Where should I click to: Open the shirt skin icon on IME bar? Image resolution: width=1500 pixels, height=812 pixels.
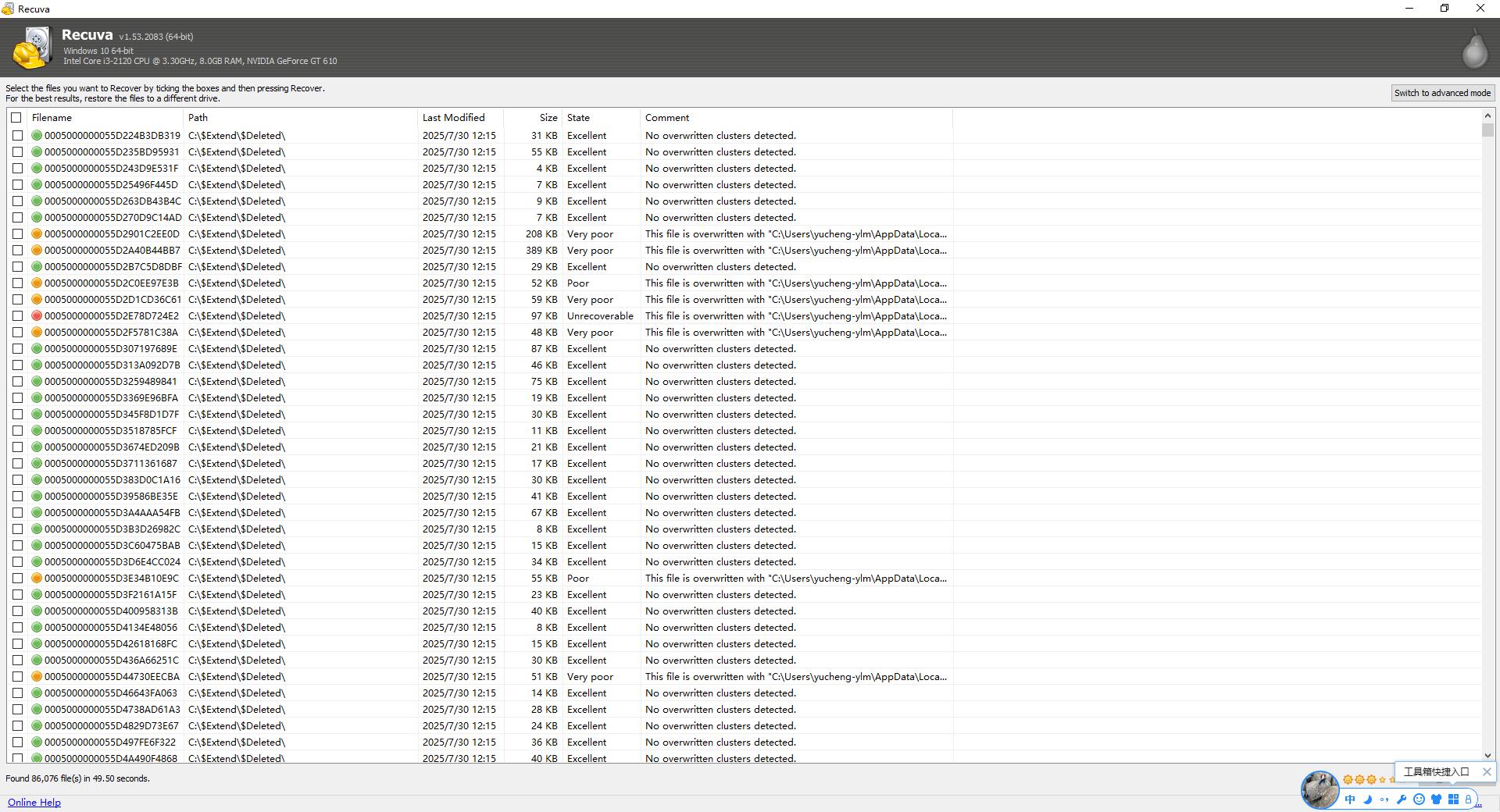1436,799
